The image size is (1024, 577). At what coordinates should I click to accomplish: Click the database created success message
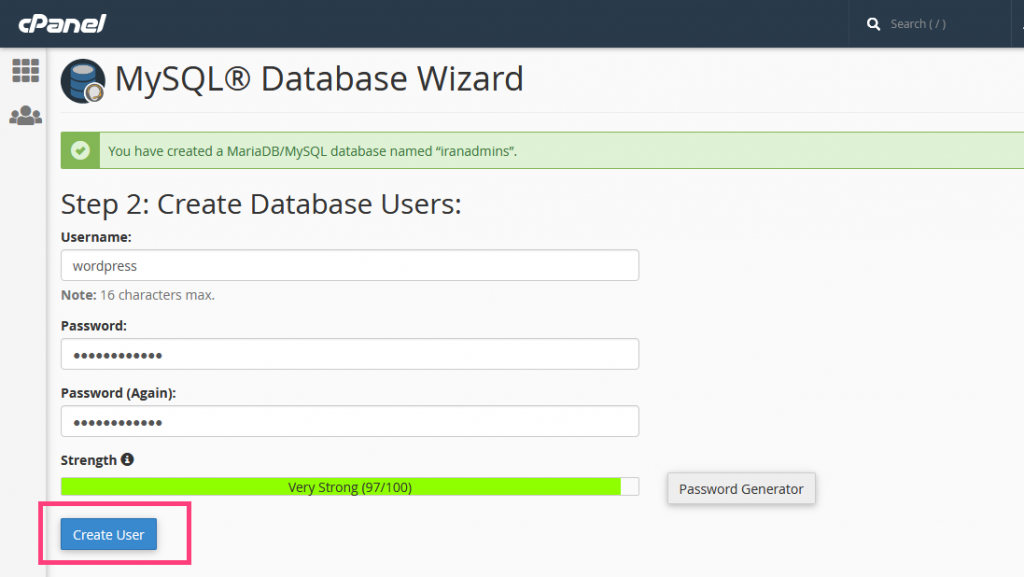[x=312, y=151]
